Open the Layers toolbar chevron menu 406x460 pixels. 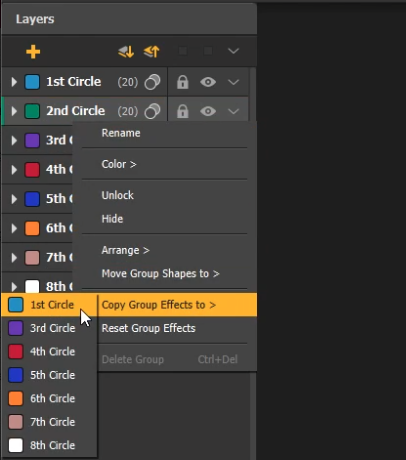coord(233,51)
